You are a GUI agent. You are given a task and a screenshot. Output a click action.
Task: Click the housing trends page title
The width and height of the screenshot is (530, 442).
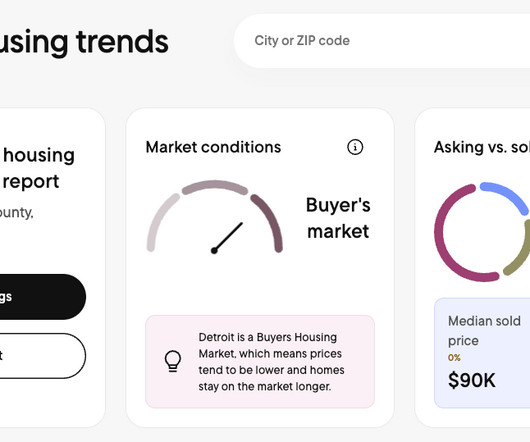(x=84, y=42)
